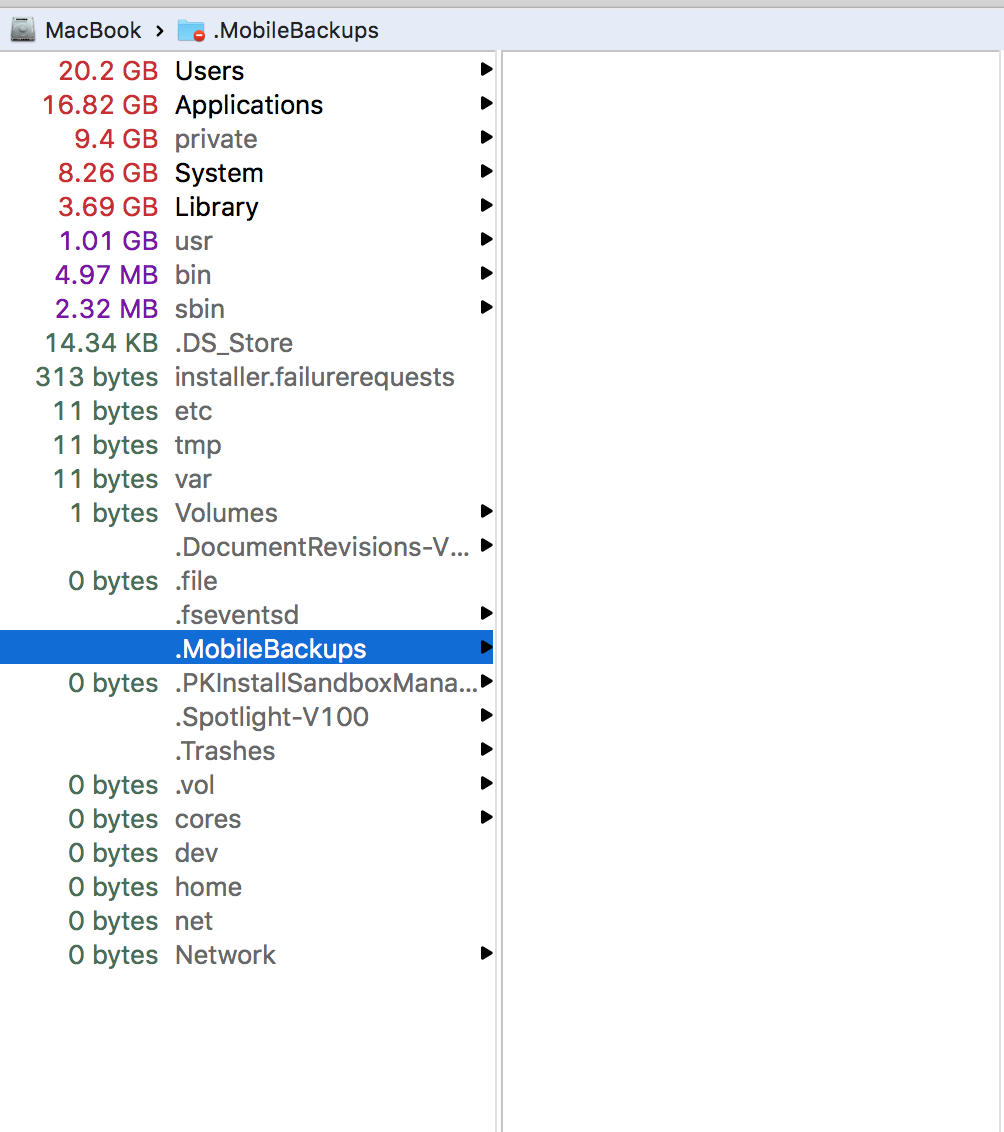Image resolution: width=1004 pixels, height=1132 pixels.
Task: Click the 8.26 GB size value
Action: click(108, 173)
